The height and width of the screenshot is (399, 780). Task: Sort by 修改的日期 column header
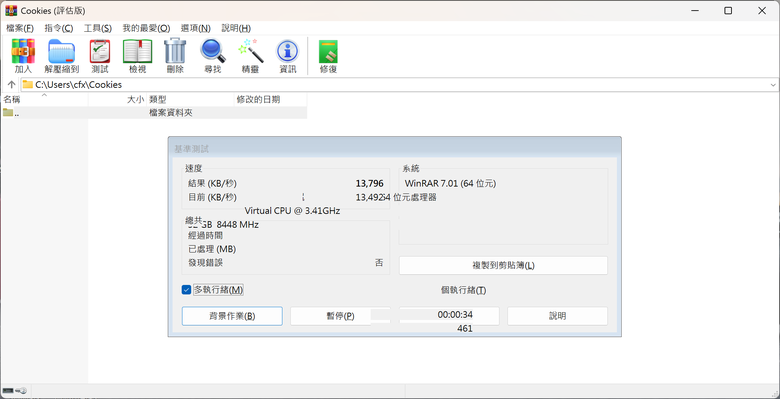tap(270, 100)
